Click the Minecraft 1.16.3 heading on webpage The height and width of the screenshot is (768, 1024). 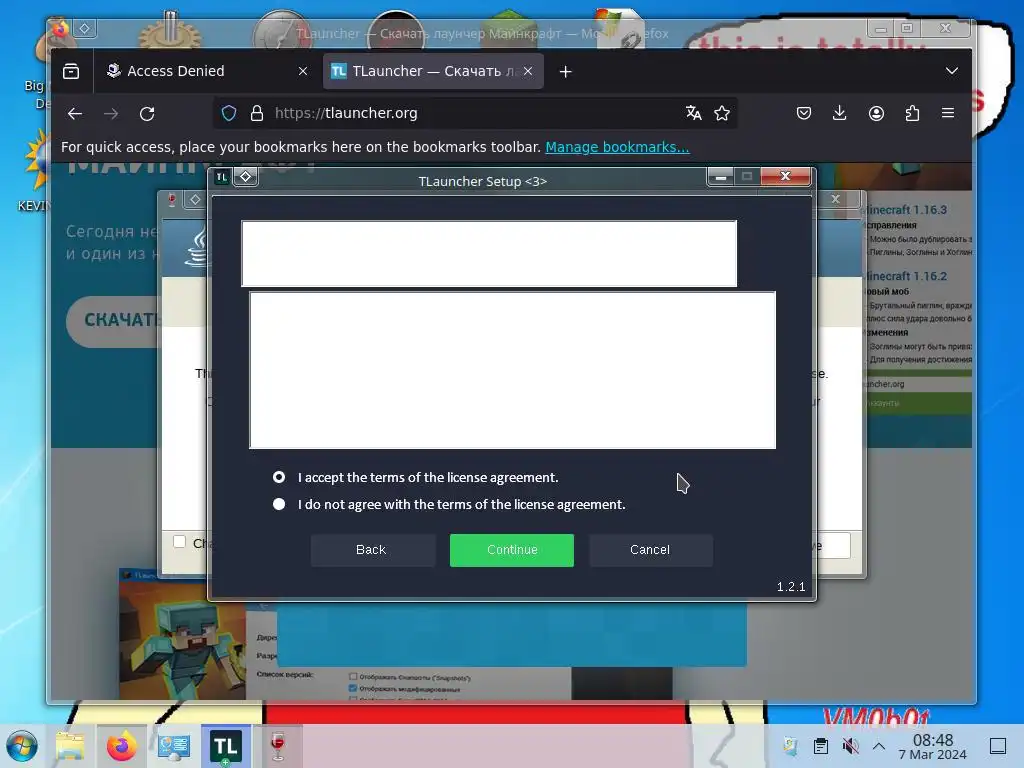[x=906, y=210]
